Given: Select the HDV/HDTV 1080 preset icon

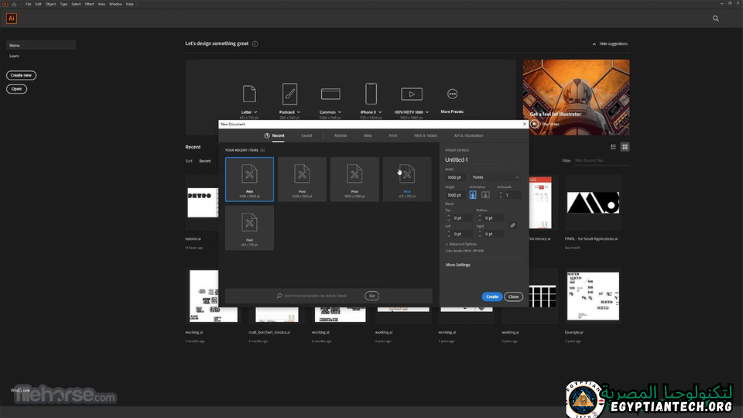Looking at the screenshot, I should click(412, 94).
